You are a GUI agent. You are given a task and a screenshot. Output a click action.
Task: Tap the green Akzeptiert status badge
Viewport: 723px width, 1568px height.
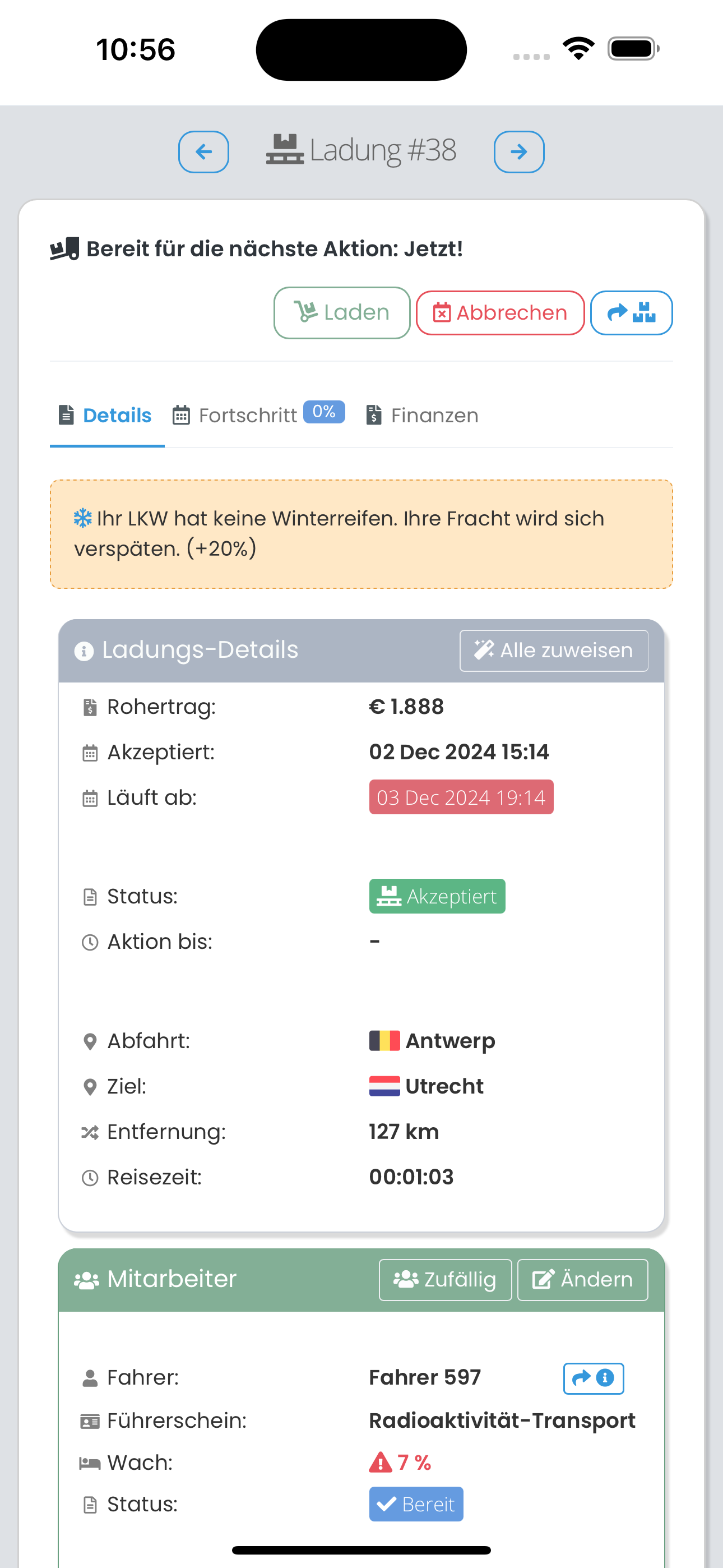[437, 897]
